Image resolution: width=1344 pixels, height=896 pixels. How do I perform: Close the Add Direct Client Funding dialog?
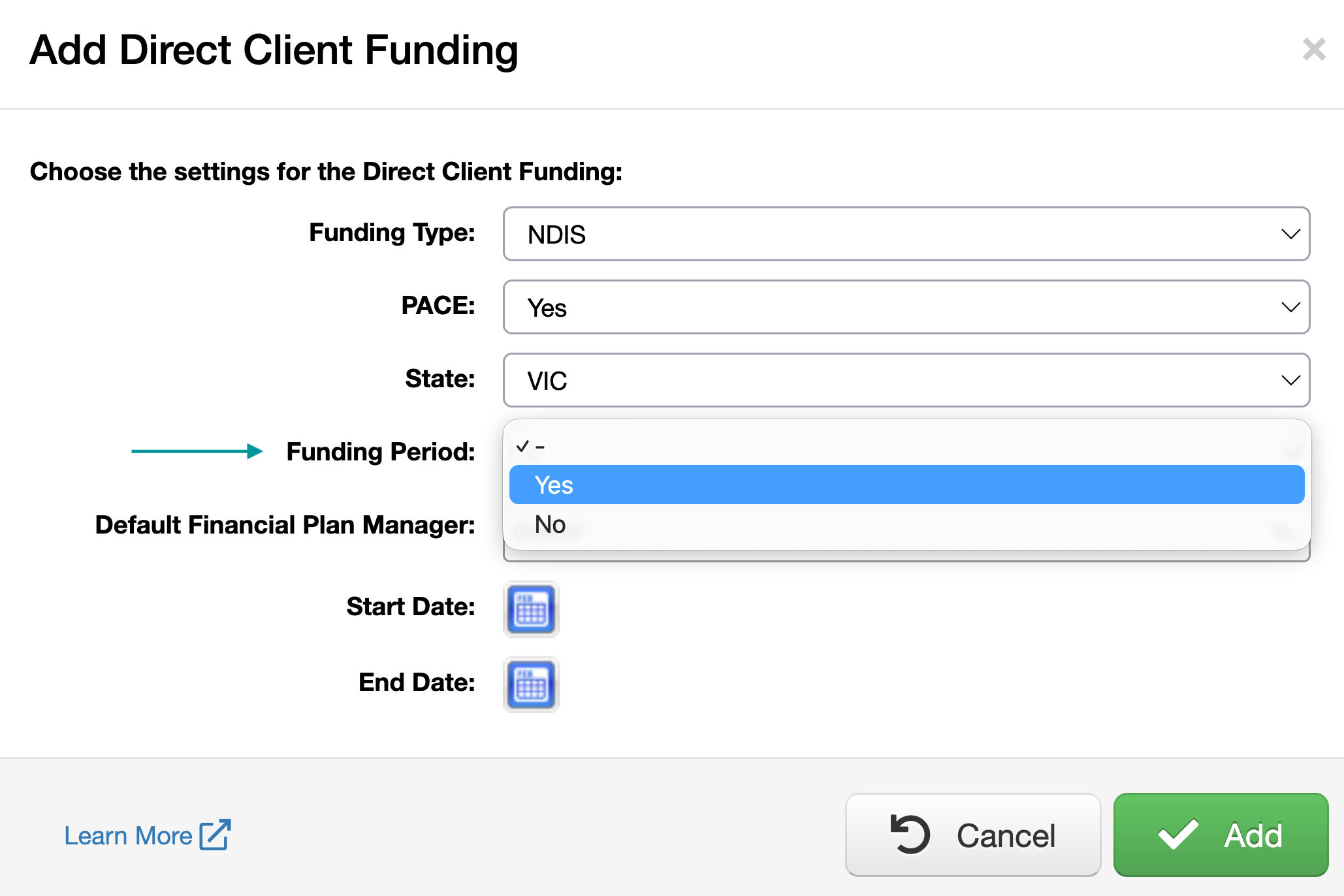[x=1313, y=50]
